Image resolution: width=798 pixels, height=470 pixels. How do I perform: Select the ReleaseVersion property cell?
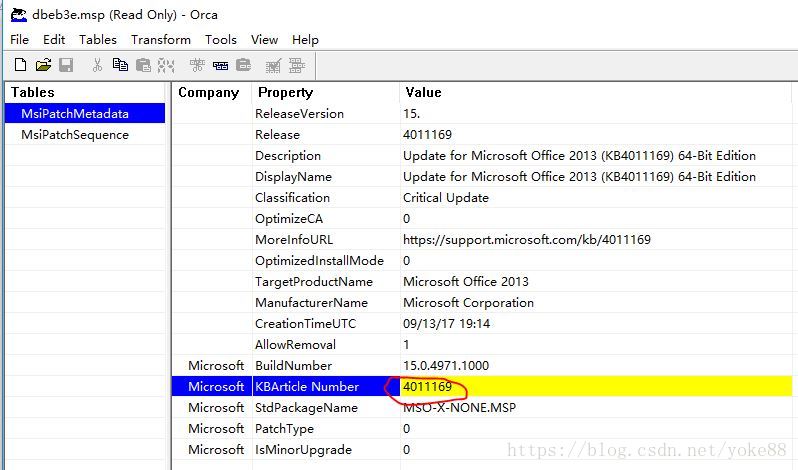pos(299,113)
